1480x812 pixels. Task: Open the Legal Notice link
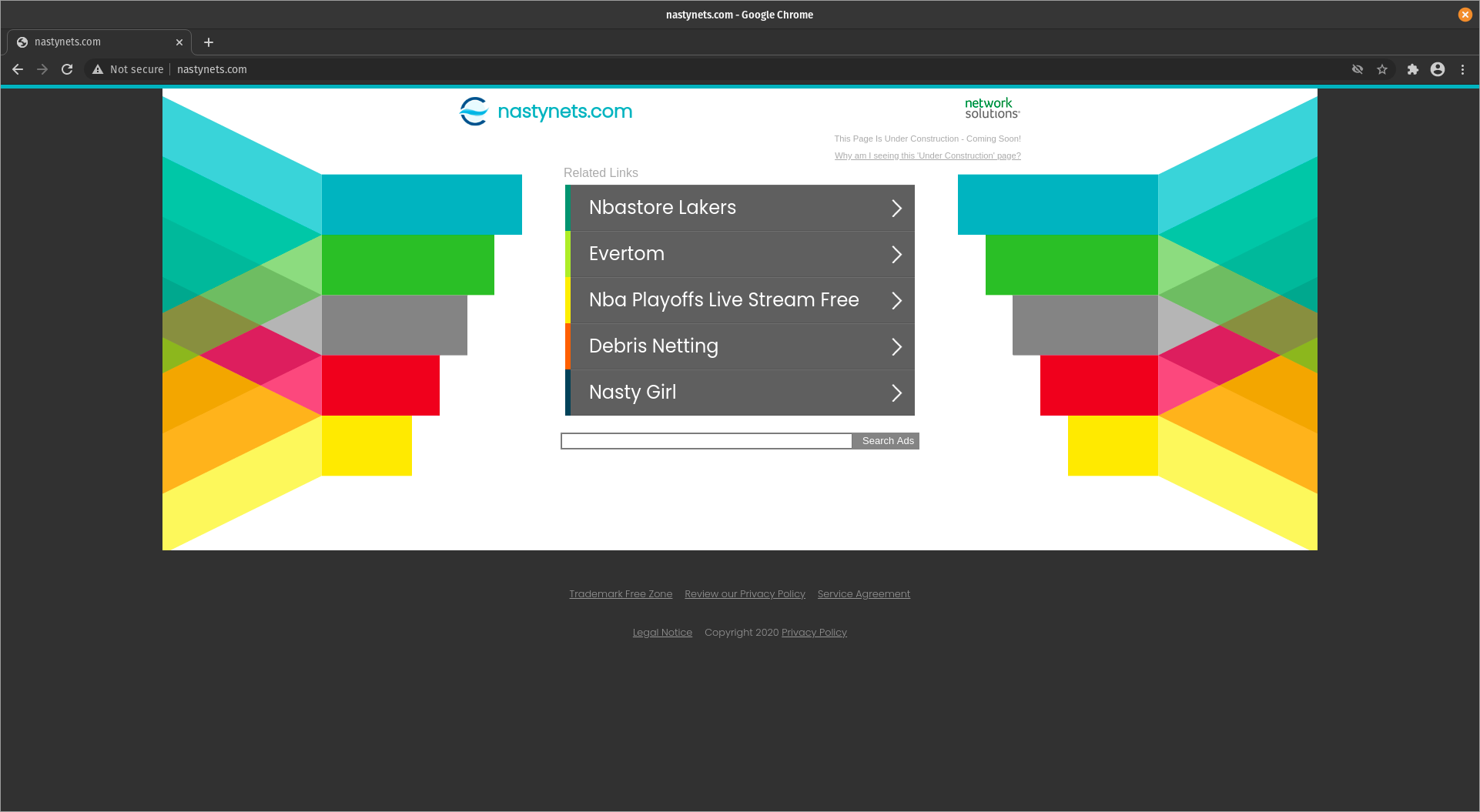point(662,633)
